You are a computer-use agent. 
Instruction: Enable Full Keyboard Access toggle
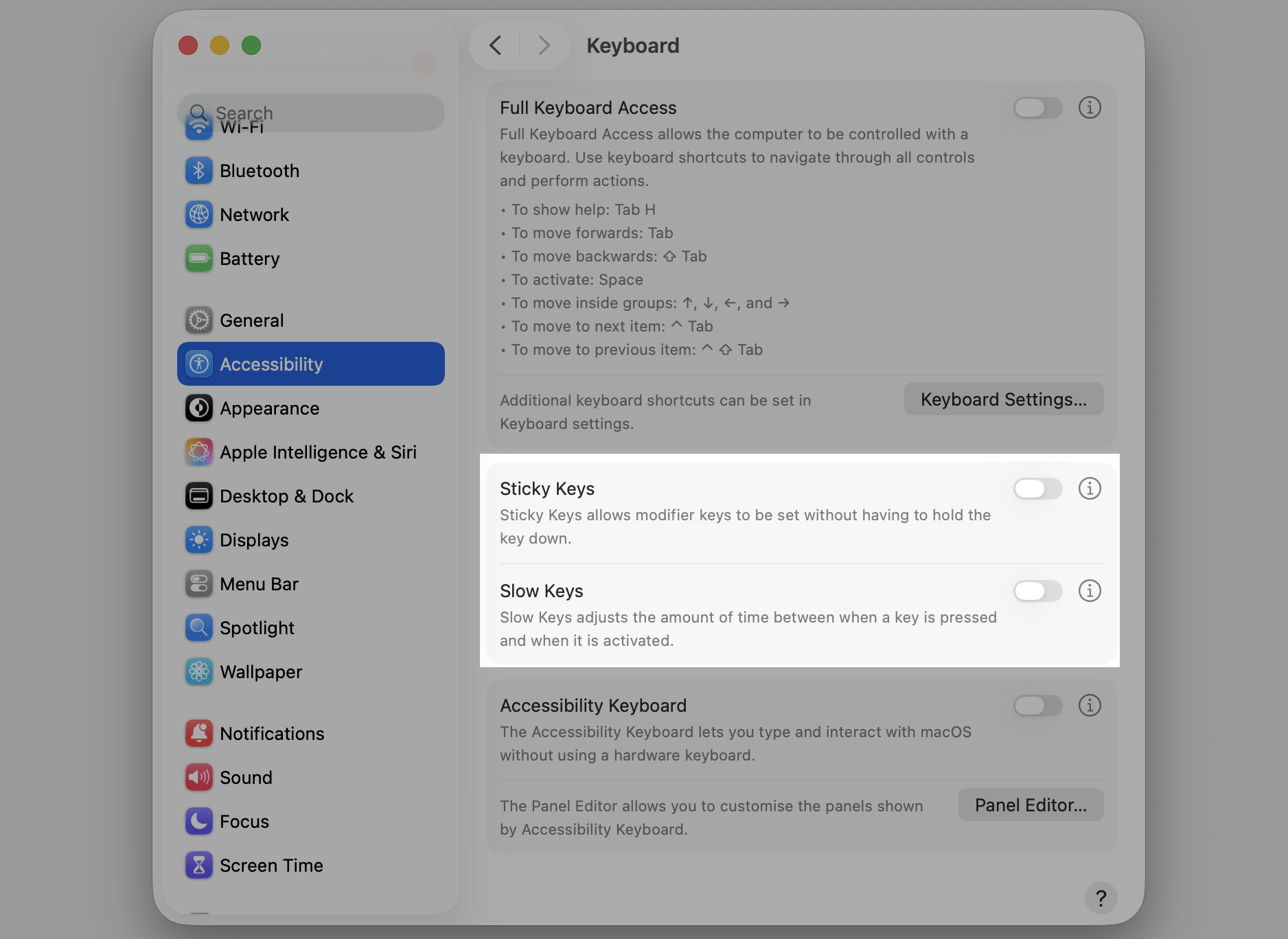[1037, 108]
